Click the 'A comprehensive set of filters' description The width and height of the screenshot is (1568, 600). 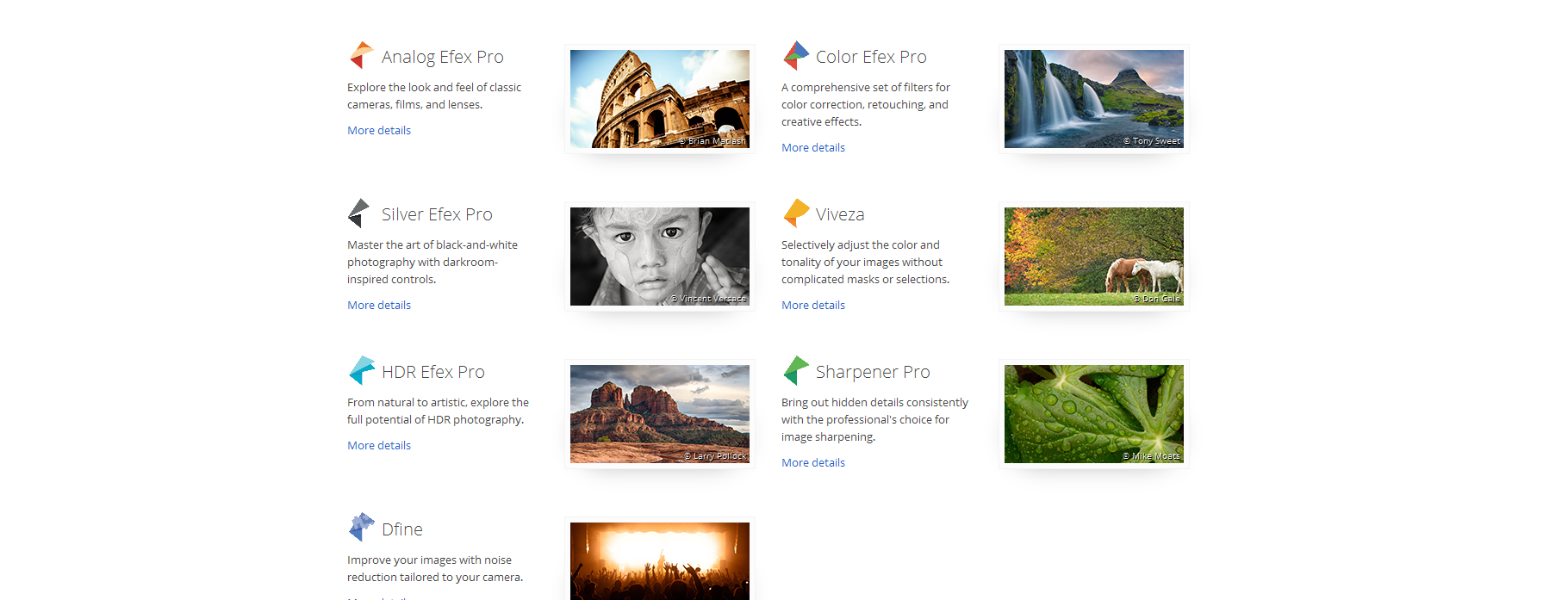(x=866, y=105)
